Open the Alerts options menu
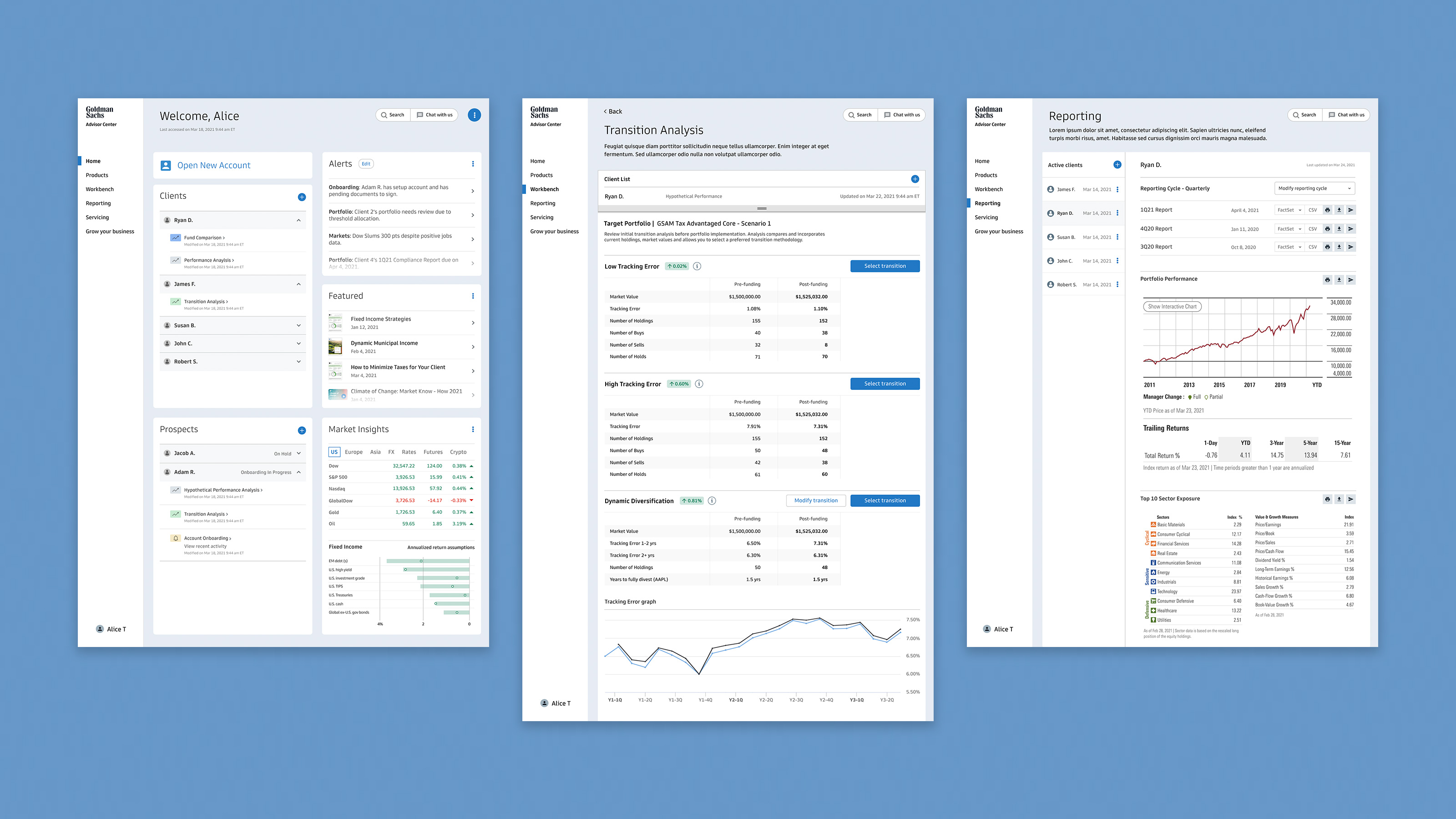Screen dimensions: 1456x819 click(473, 164)
